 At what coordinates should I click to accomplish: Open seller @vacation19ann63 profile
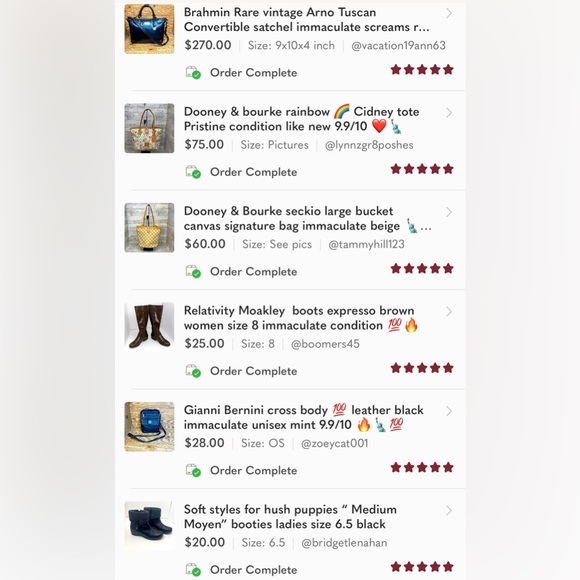[398, 45]
